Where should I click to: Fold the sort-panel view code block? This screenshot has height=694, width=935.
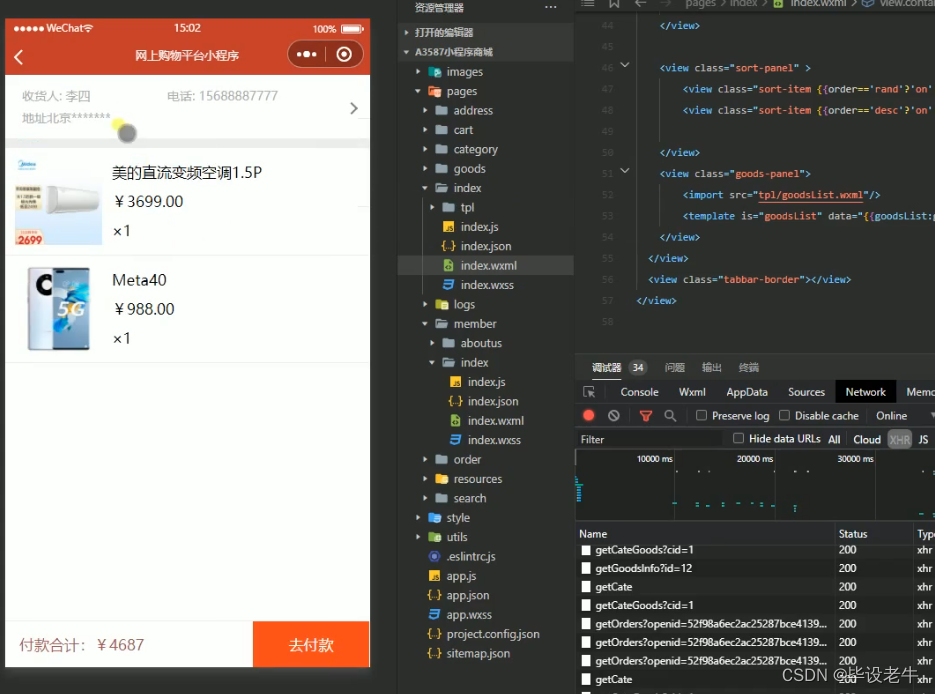(625, 64)
